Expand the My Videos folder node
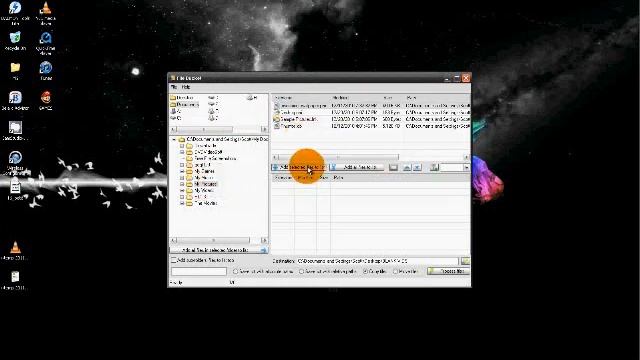Screen dimensions: 640x360 click(x=182, y=191)
